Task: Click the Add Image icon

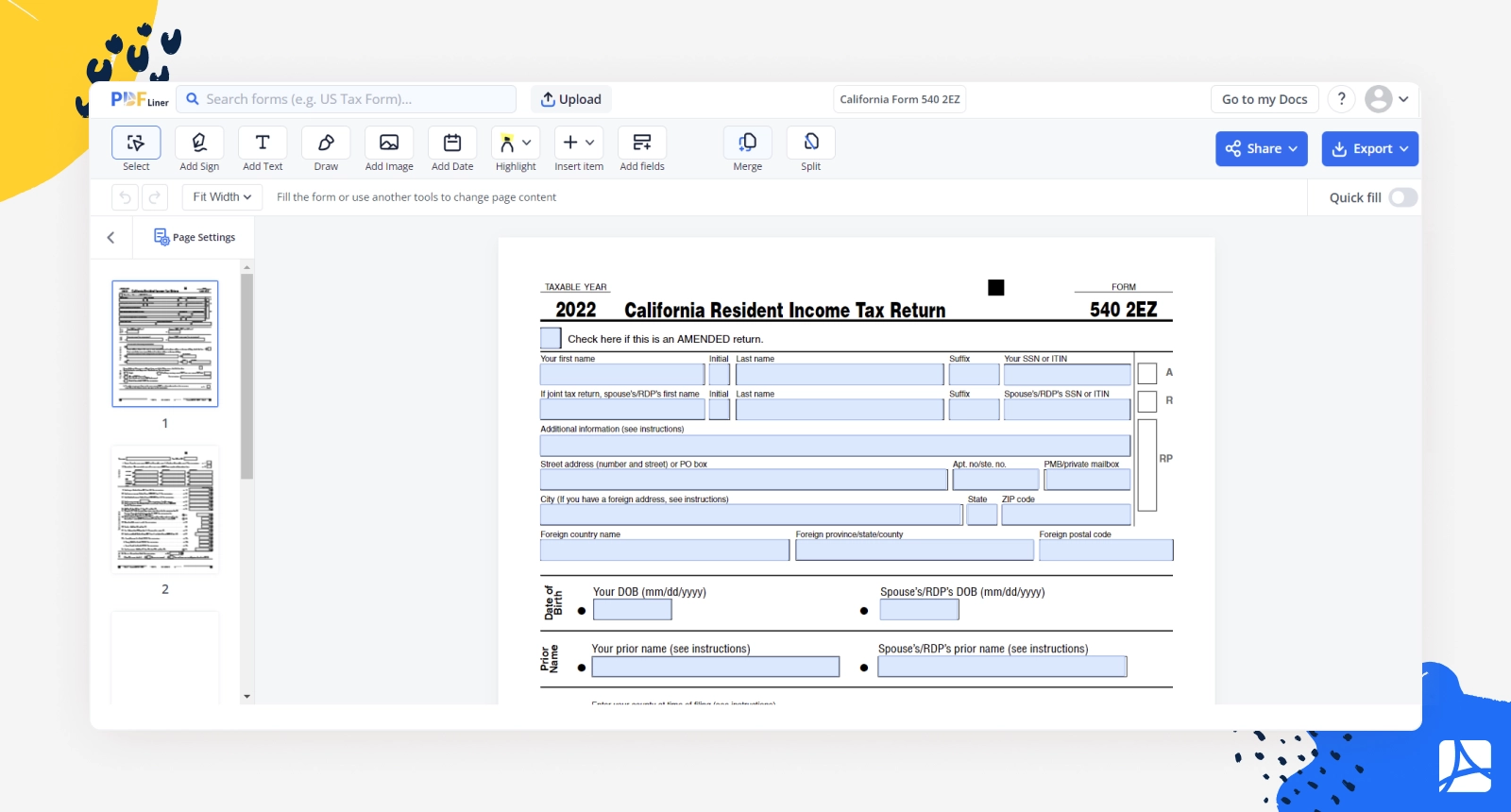Action: pos(389,144)
